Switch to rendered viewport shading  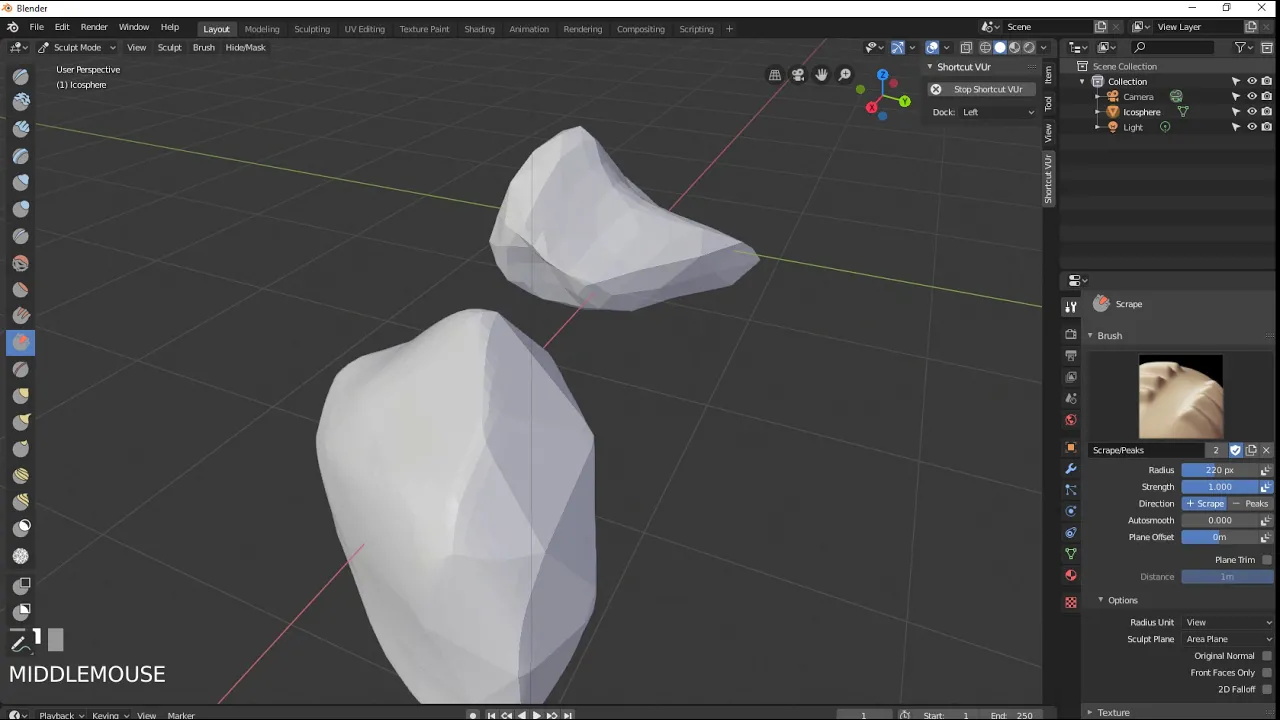(1028, 47)
